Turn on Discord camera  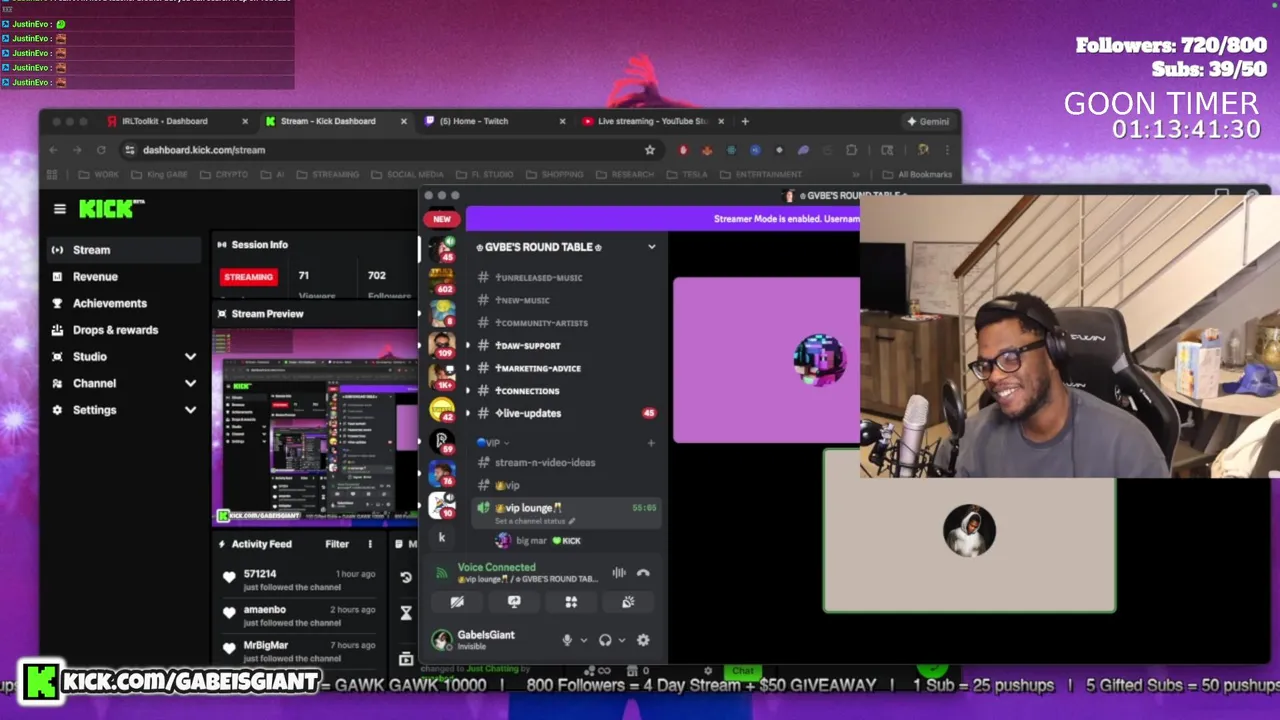click(x=457, y=602)
